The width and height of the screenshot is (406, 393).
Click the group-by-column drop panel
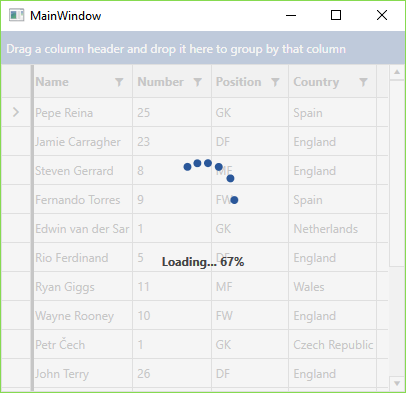[203, 49]
